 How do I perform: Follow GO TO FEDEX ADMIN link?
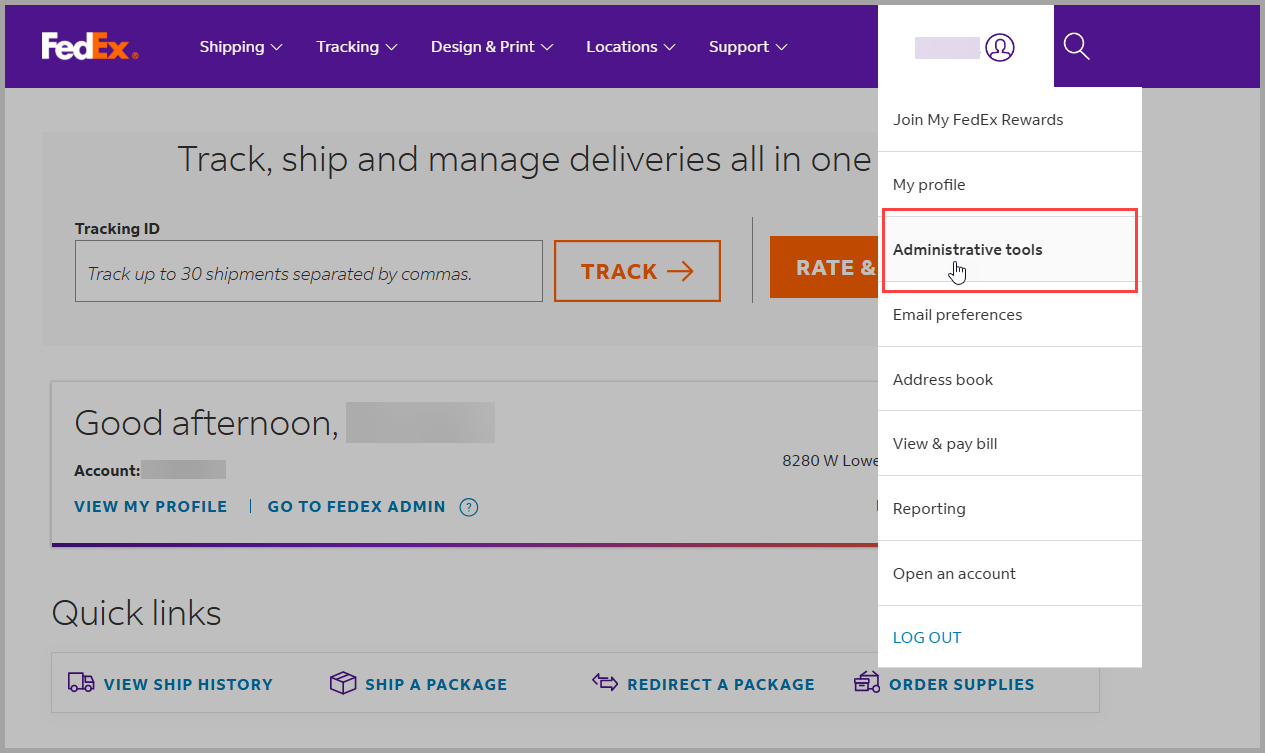pyautogui.click(x=357, y=507)
